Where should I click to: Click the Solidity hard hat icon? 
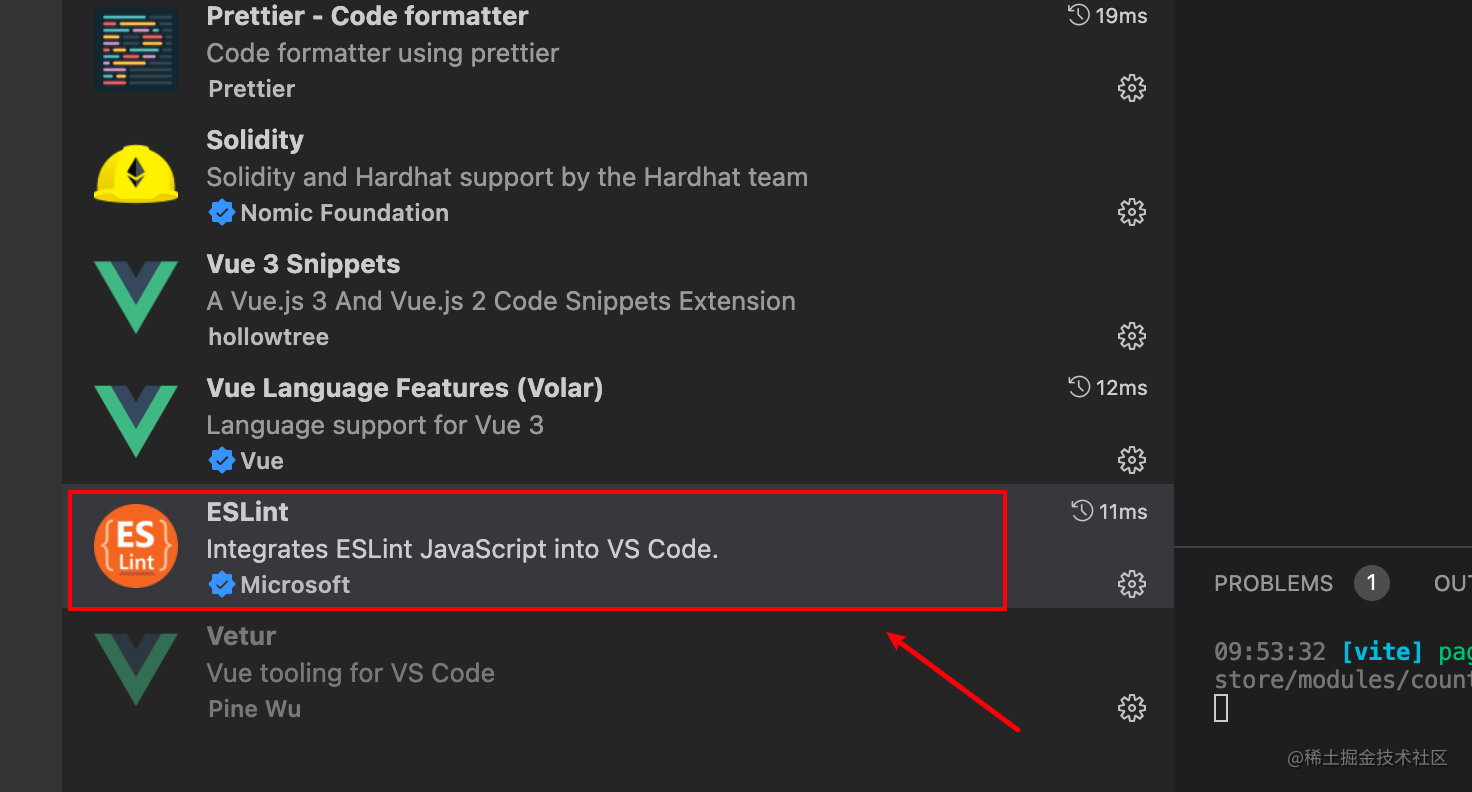pos(136,172)
